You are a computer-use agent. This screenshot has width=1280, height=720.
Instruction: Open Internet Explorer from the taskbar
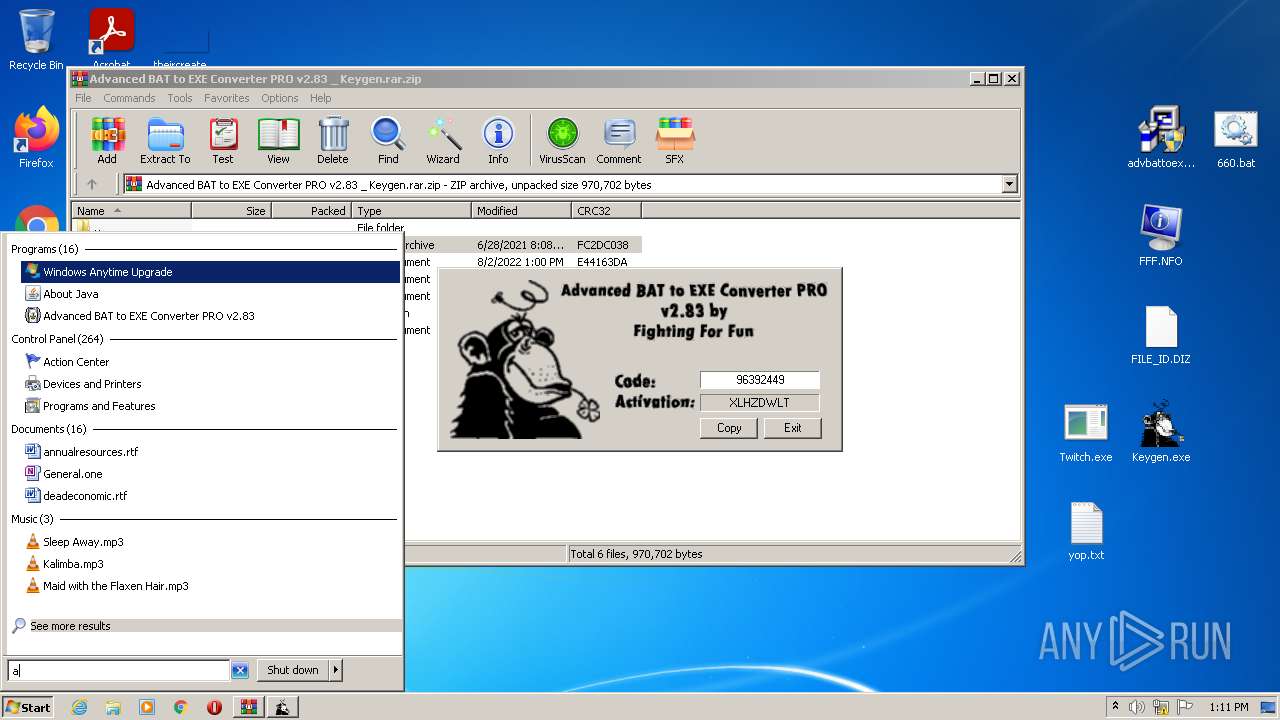[79, 707]
